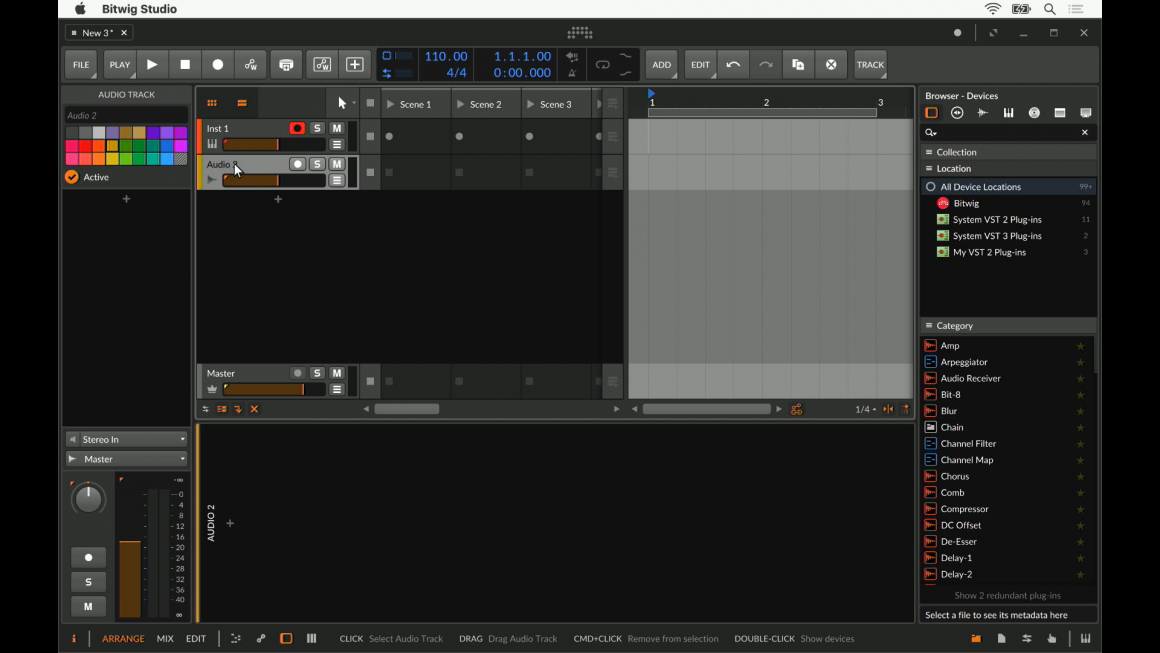Image resolution: width=1160 pixels, height=653 pixels.
Task: Solo the Audio 2 track
Action: 317,164
